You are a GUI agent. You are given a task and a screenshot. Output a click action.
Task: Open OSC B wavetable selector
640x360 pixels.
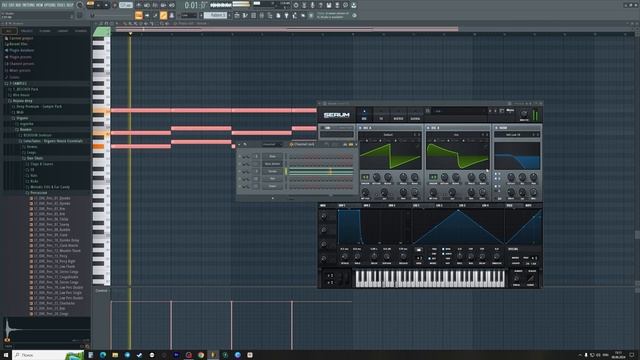coord(456,135)
